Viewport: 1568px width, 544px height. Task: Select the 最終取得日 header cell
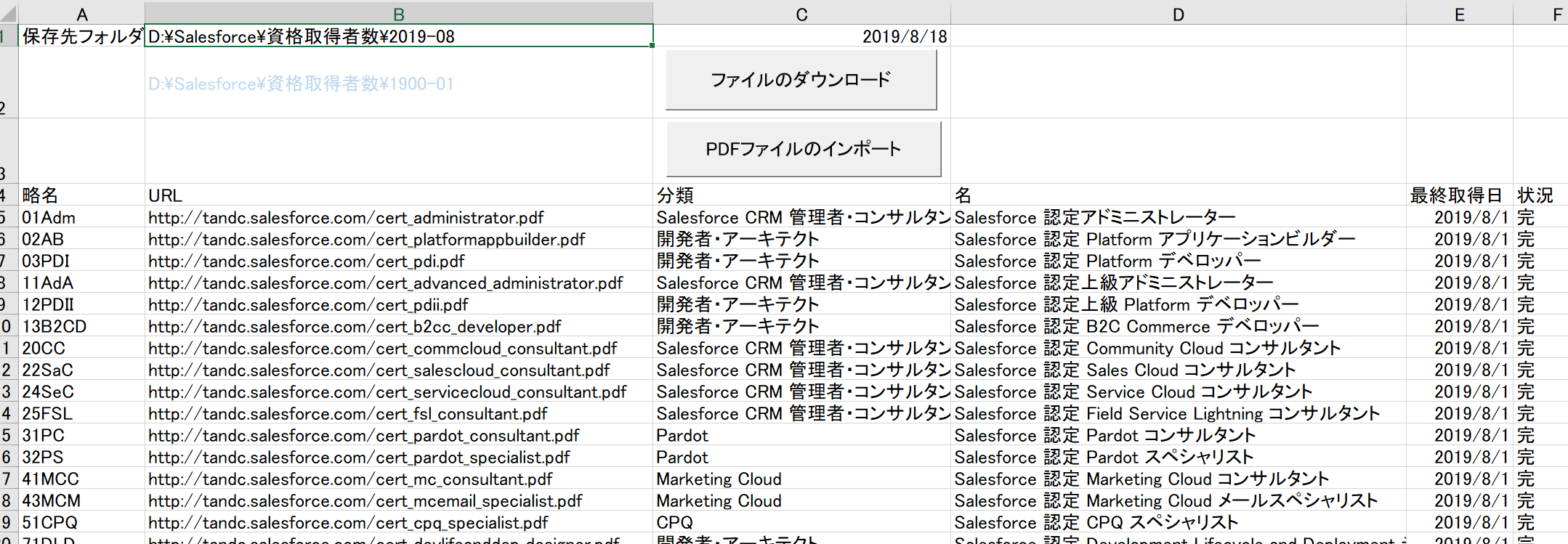(x=1459, y=195)
